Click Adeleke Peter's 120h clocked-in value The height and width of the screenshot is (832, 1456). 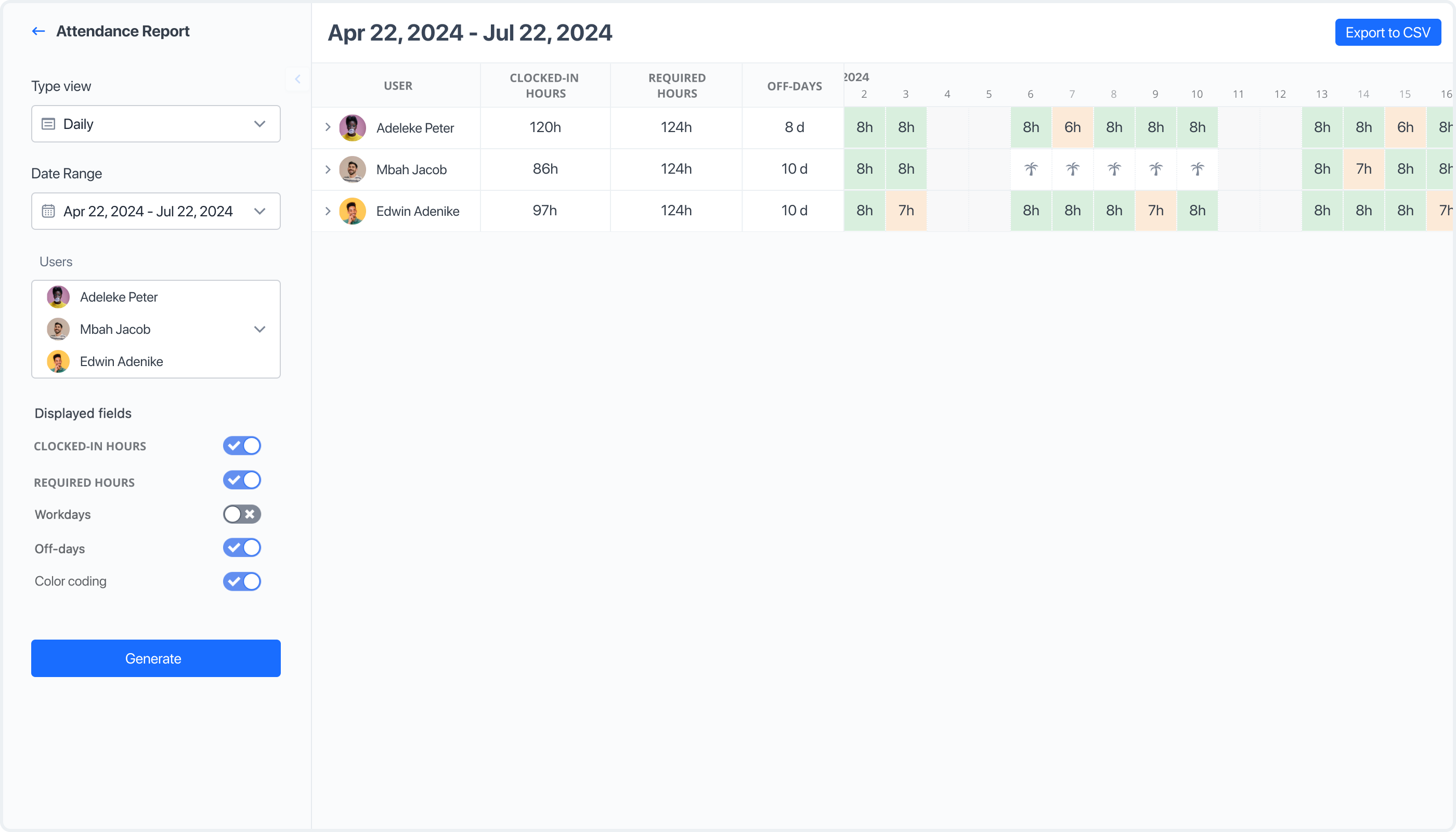pos(545,127)
